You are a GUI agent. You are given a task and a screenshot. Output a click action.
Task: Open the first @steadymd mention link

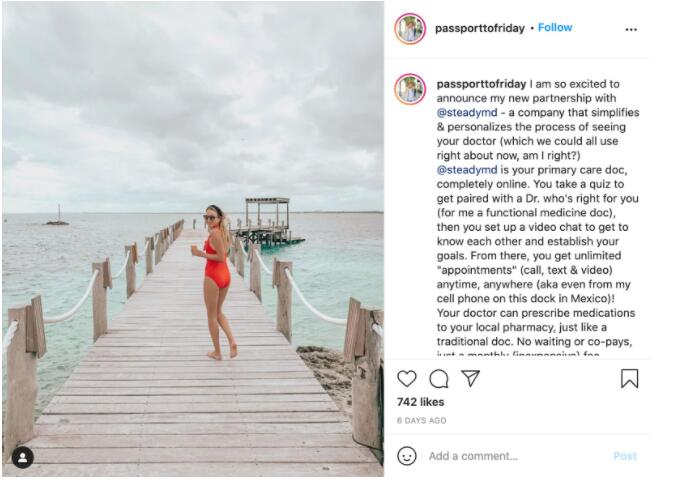[467, 113]
